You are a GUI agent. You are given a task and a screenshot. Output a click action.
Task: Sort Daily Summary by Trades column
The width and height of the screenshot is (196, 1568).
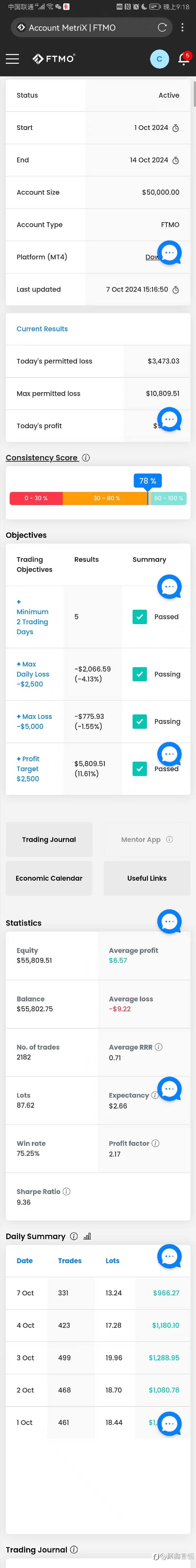(x=69, y=1261)
